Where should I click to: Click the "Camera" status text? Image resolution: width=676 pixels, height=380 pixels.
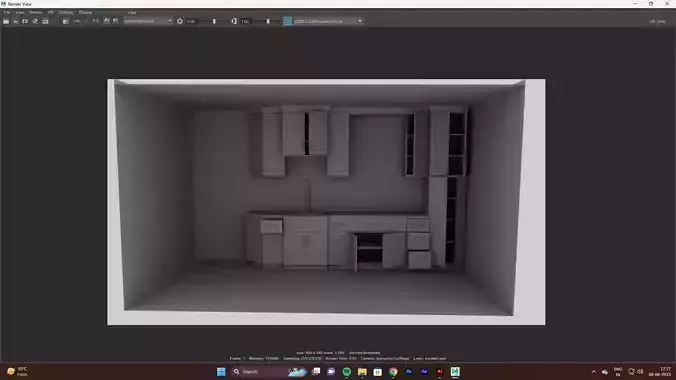385,358
